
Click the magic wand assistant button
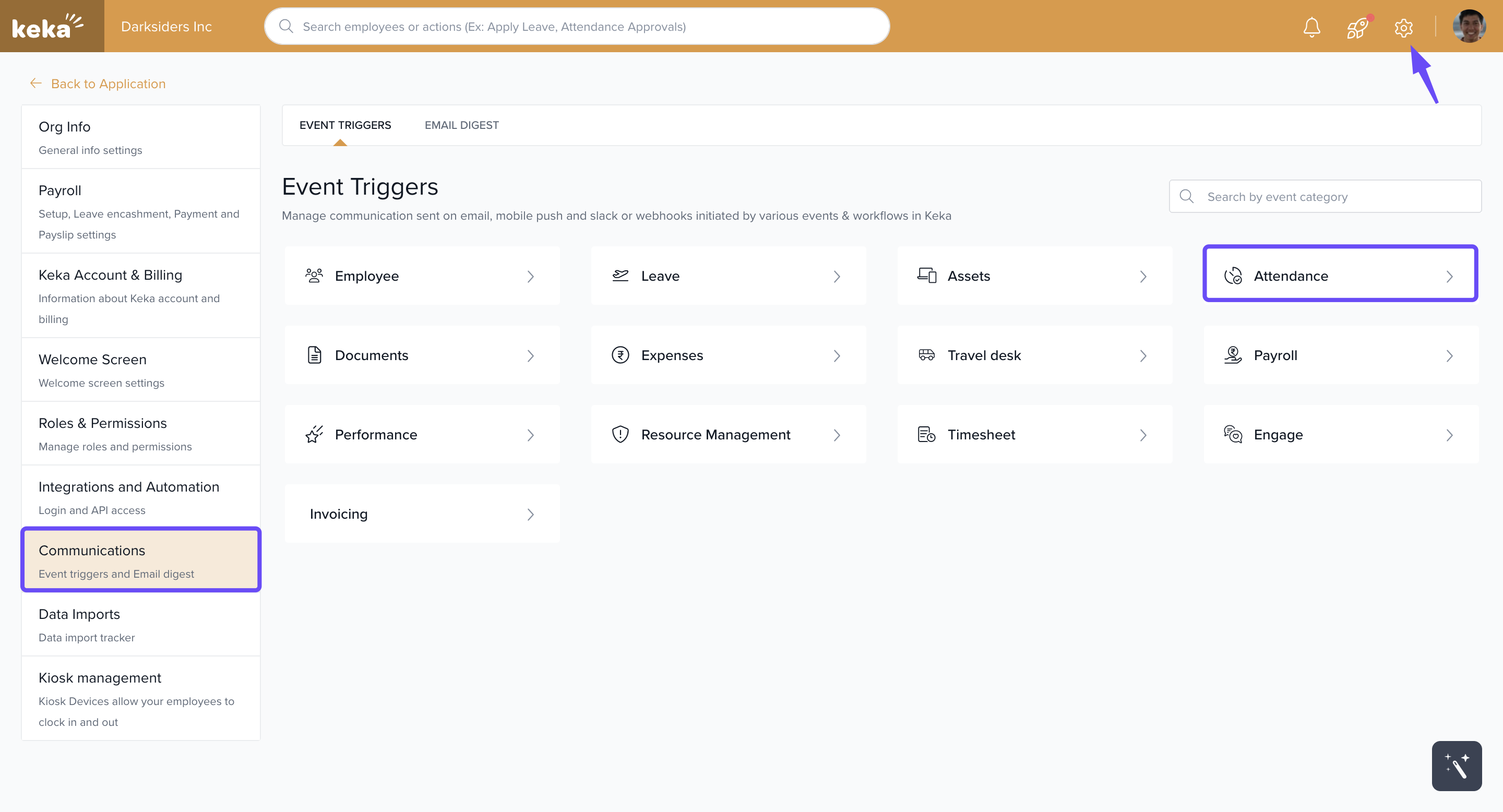tap(1457, 766)
